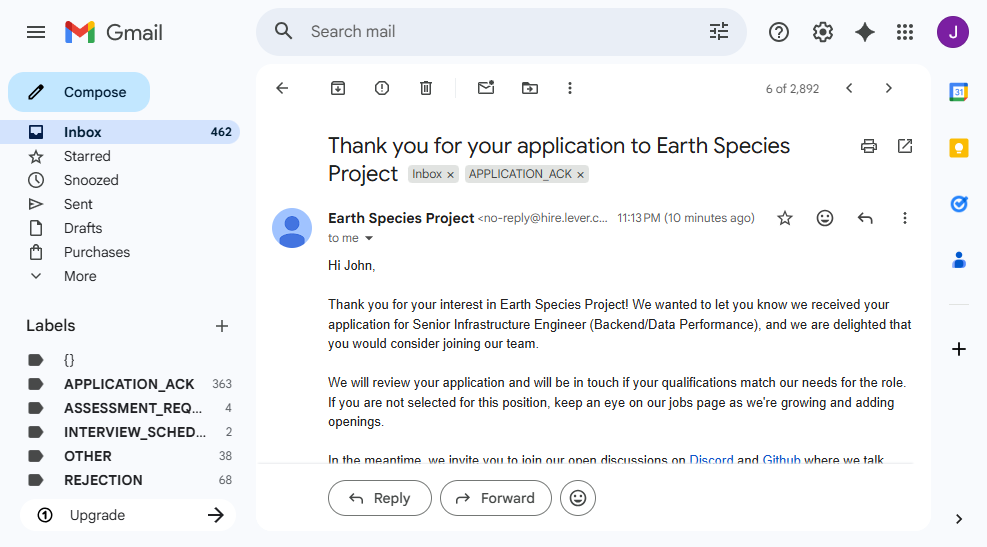Open Gemini sparkle assistant
987x547 pixels.
tap(865, 32)
